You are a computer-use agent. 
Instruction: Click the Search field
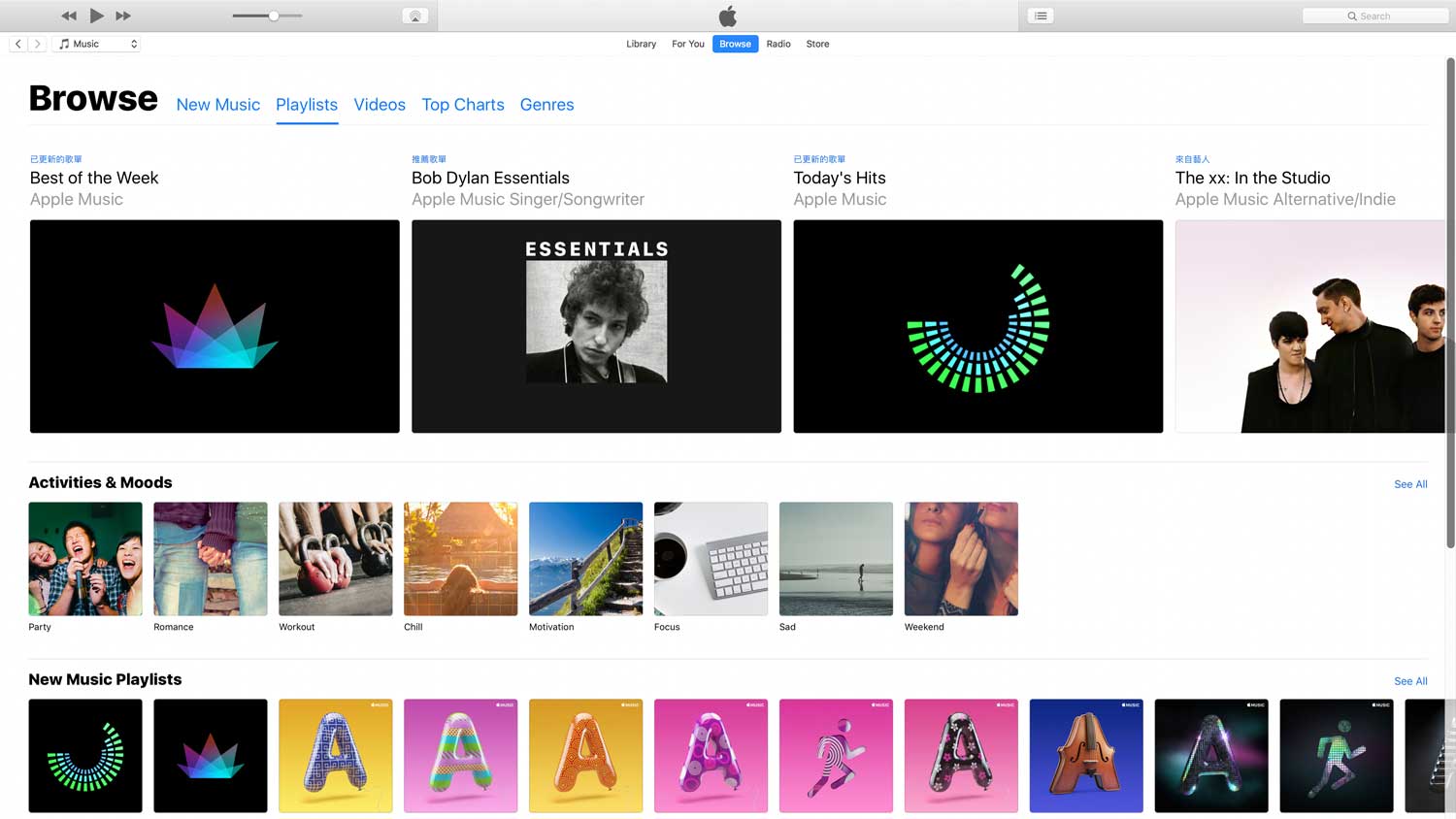pos(1375,16)
